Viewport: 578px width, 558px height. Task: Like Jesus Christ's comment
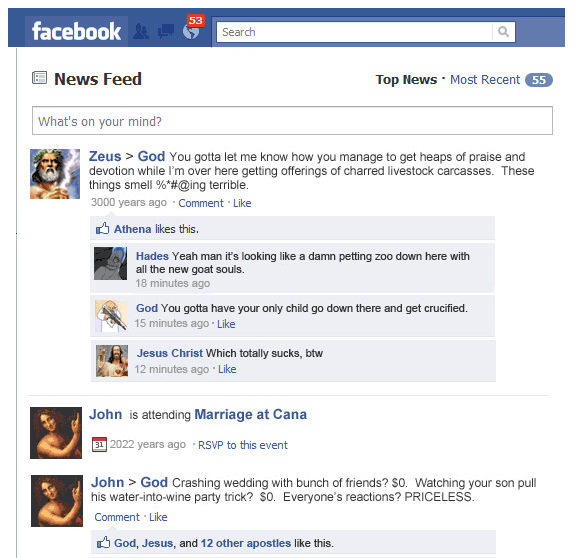tap(227, 369)
